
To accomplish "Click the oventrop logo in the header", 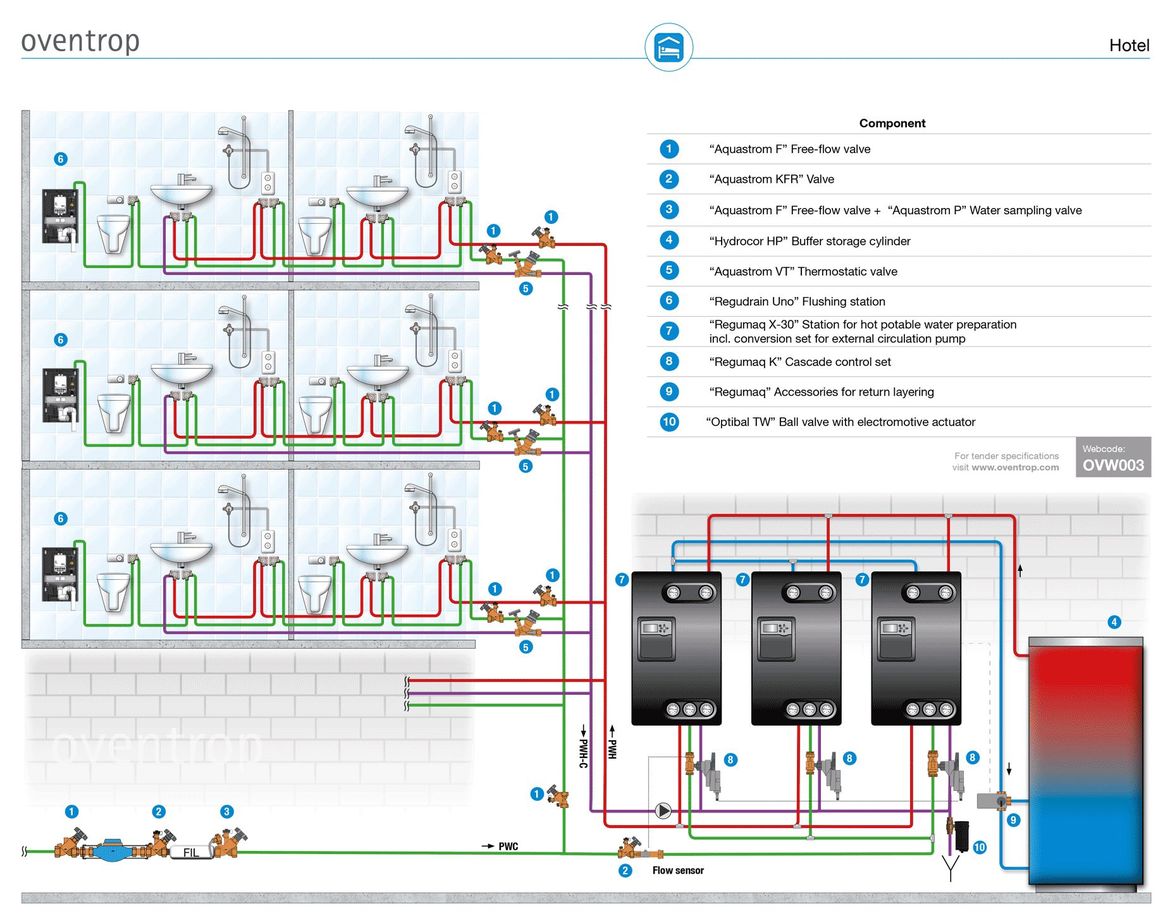I will click(81, 42).
